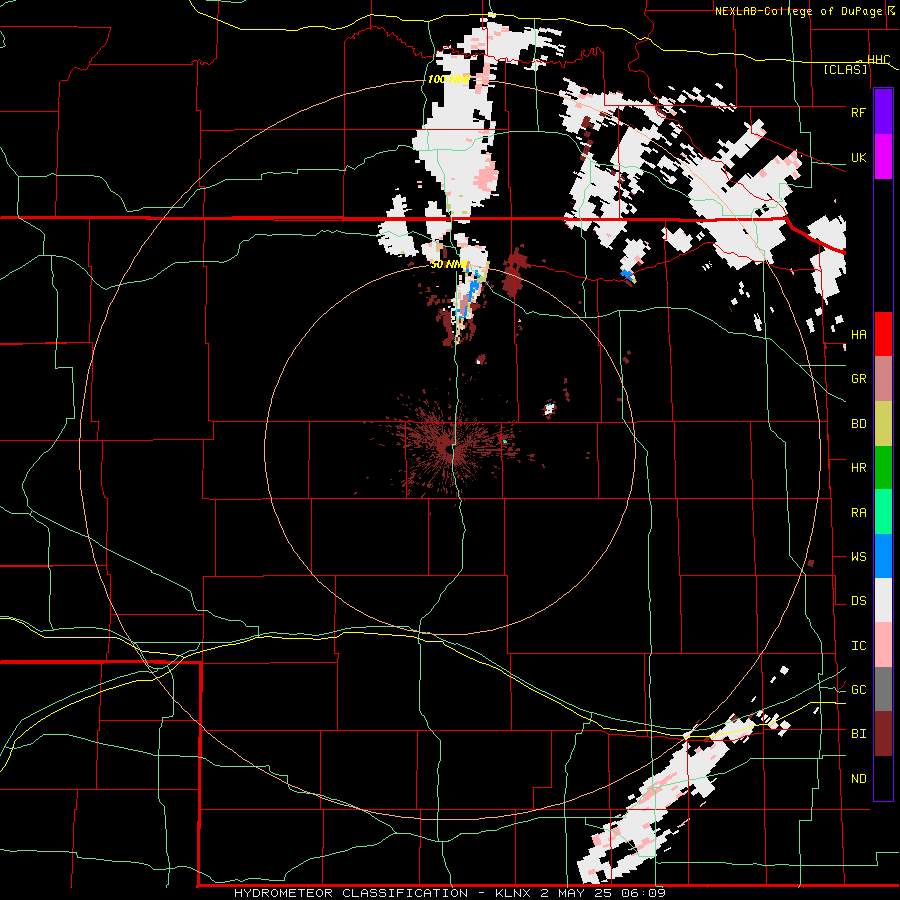Click the '100 NM' range ring label
900x900 pixels.
pyautogui.click(x=448, y=79)
